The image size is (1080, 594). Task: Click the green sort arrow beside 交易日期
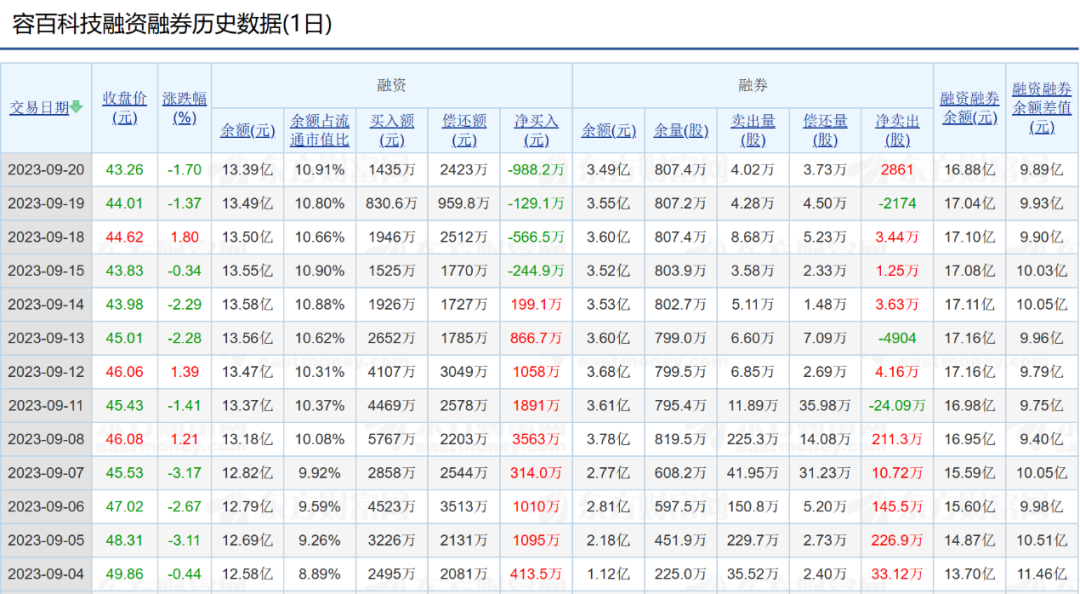(76, 107)
